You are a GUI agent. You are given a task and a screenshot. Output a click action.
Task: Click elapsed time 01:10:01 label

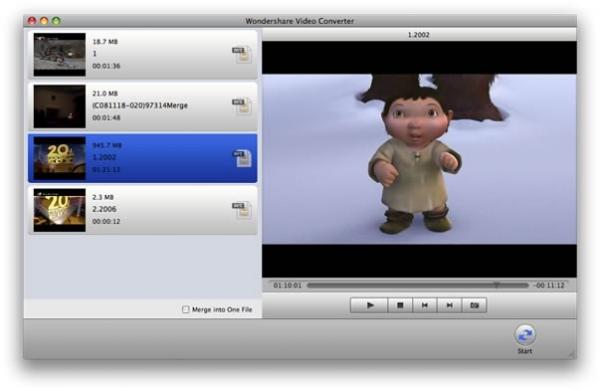pos(287,285)
